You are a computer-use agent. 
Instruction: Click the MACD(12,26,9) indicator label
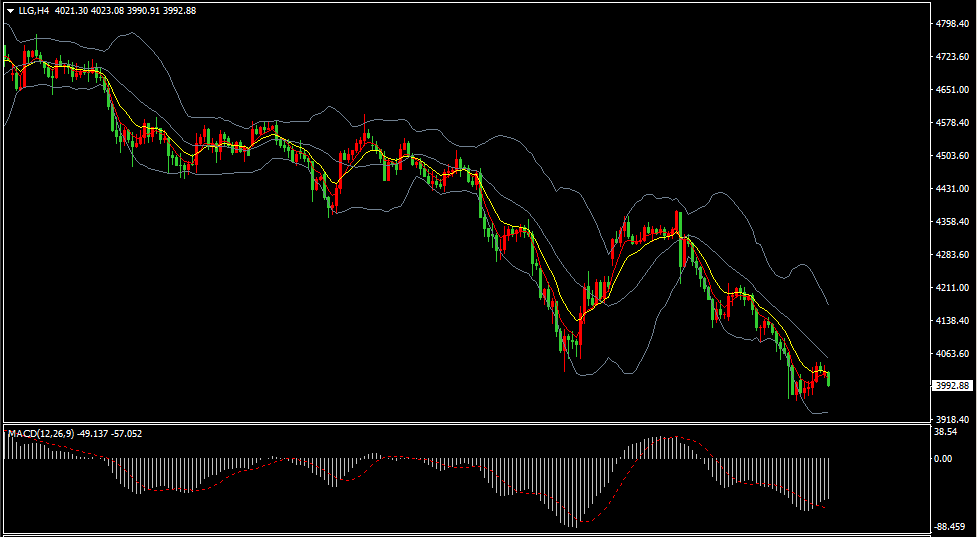[41, 433]
